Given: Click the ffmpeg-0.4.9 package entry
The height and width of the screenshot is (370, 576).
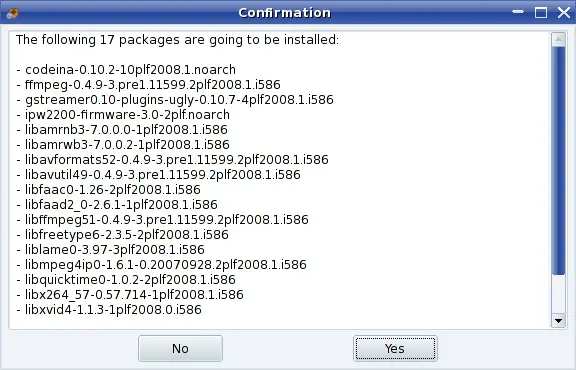Looking at the screenshot, I should pos(148,85).
